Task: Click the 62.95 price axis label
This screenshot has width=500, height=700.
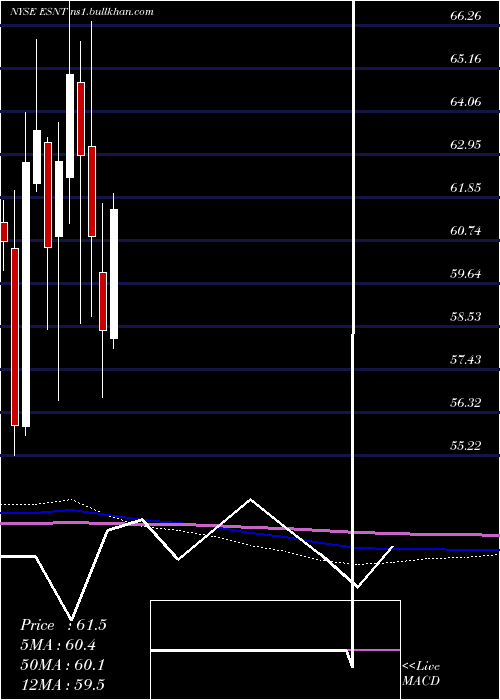Action: 466,145
